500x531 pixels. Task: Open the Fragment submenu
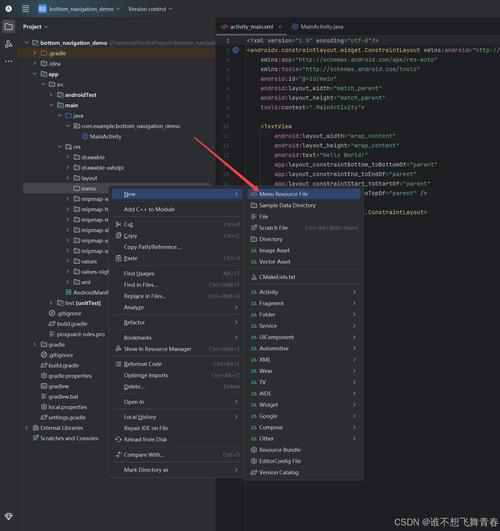[304, 303]
